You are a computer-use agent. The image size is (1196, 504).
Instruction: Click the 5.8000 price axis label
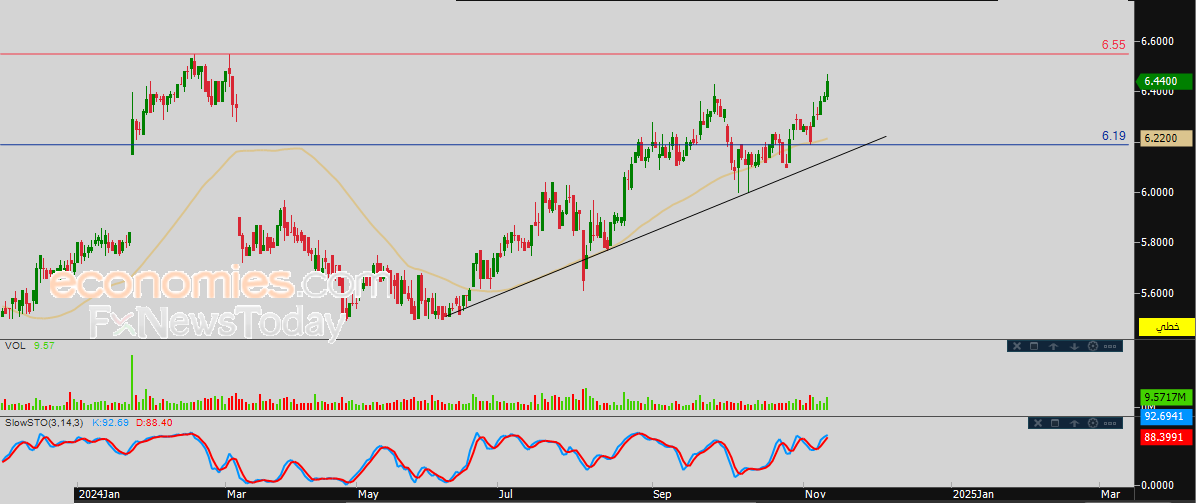tap(1159, 242)
